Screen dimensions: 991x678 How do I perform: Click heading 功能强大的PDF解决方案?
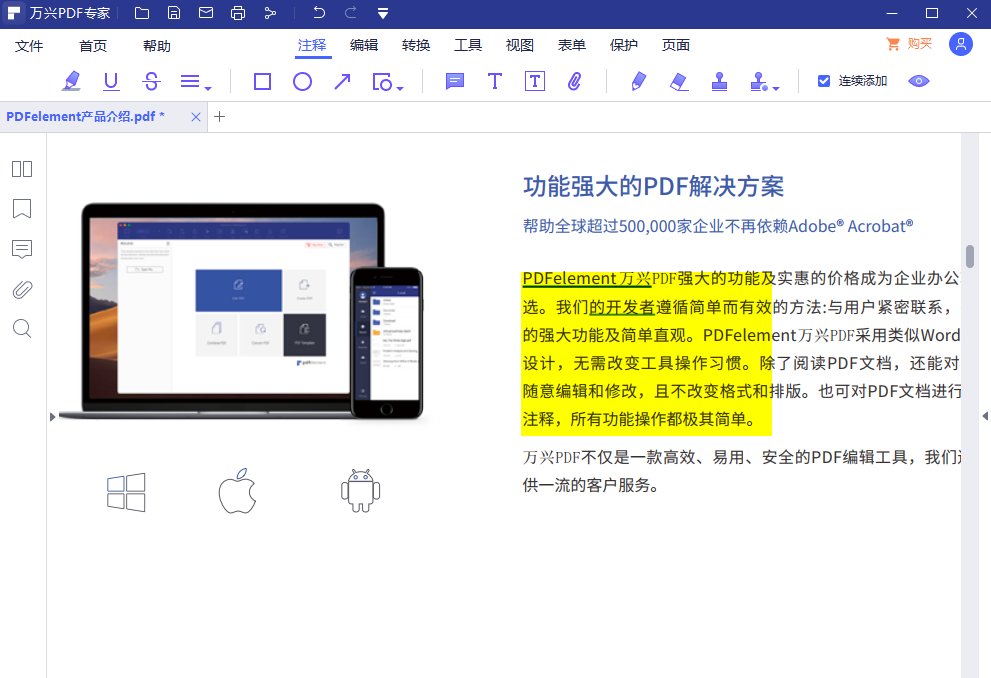tap(654, 187)
